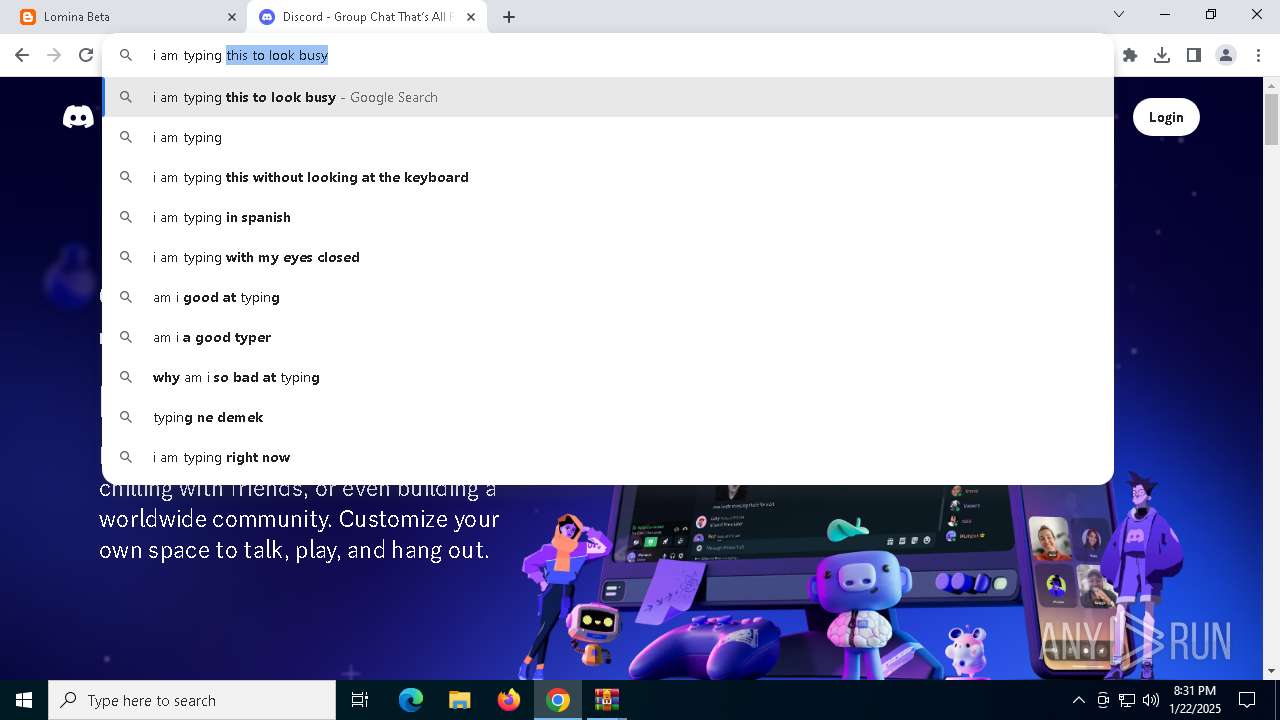This screenshot has width=1280, height=720.
Task: Select the plain 'i am typing' suggestion
Action: point(608,137)
